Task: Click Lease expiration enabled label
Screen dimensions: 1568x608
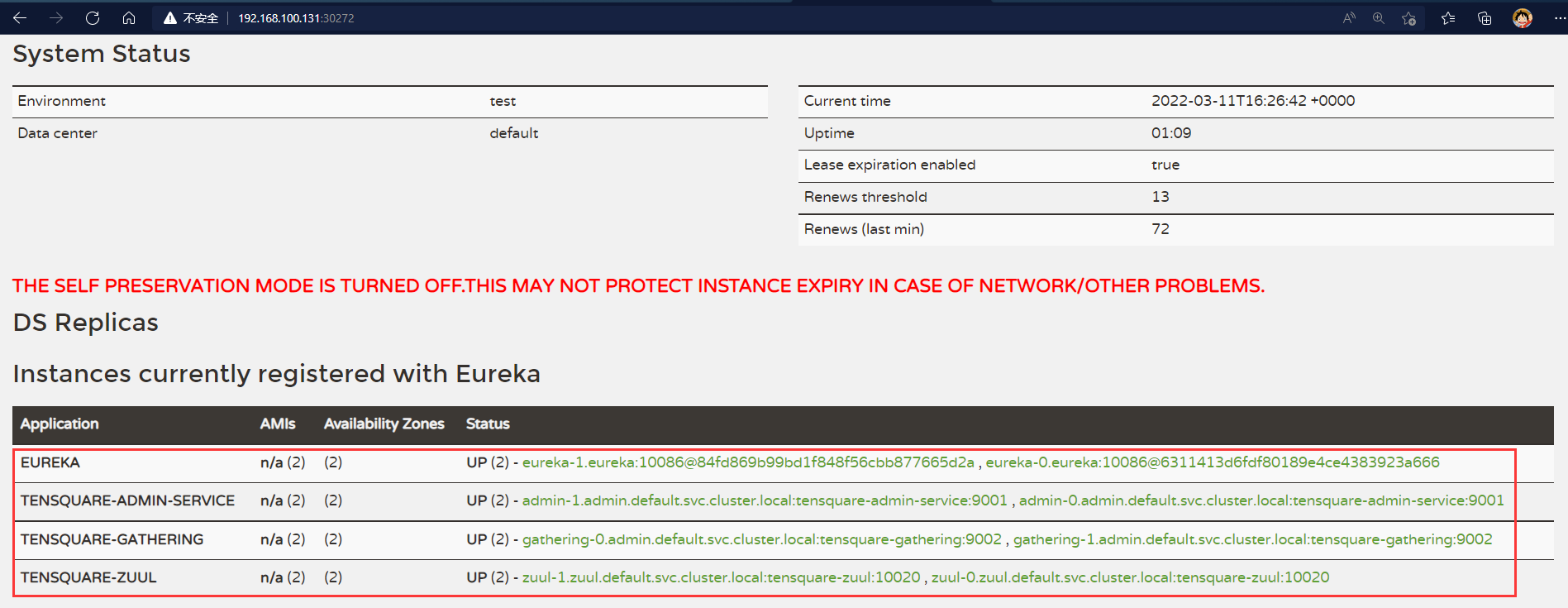Action: 890,165
